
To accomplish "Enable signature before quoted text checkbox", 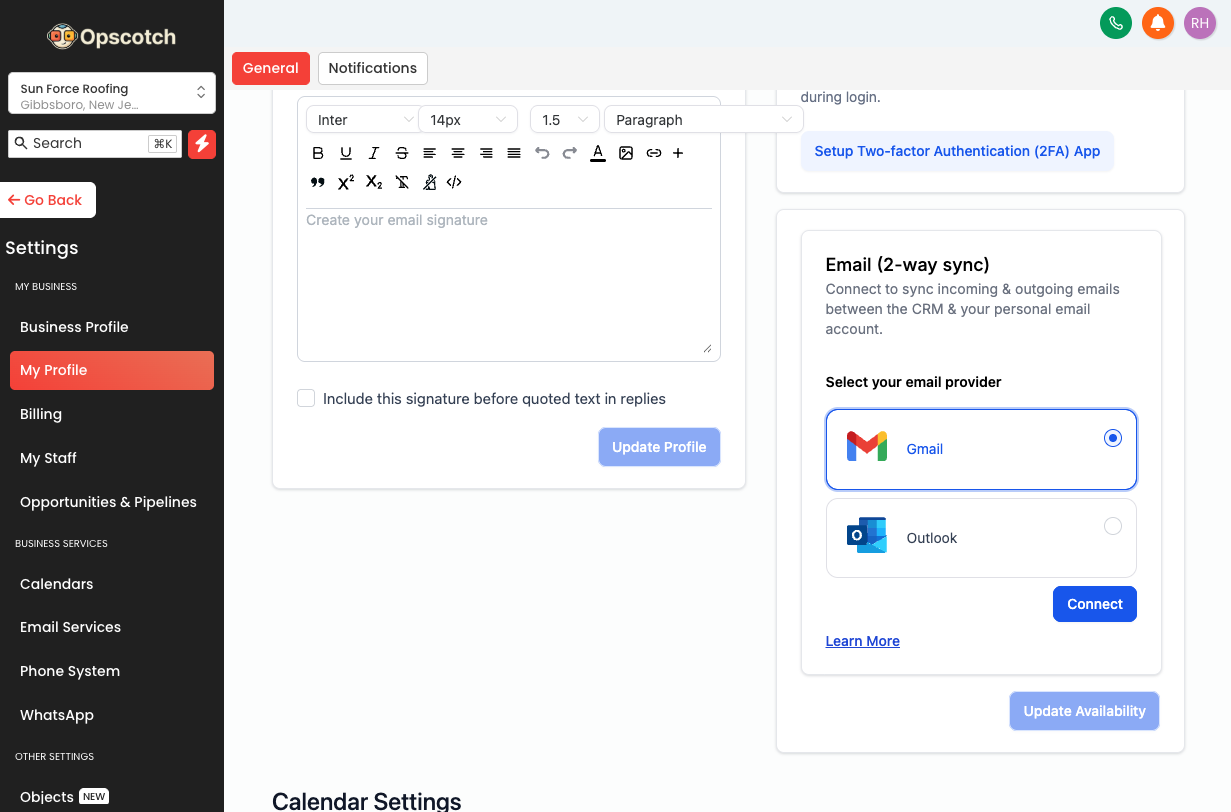I will 306,399.
